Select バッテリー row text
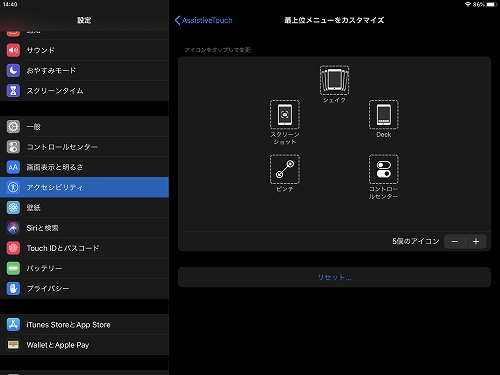 [44, 268]
